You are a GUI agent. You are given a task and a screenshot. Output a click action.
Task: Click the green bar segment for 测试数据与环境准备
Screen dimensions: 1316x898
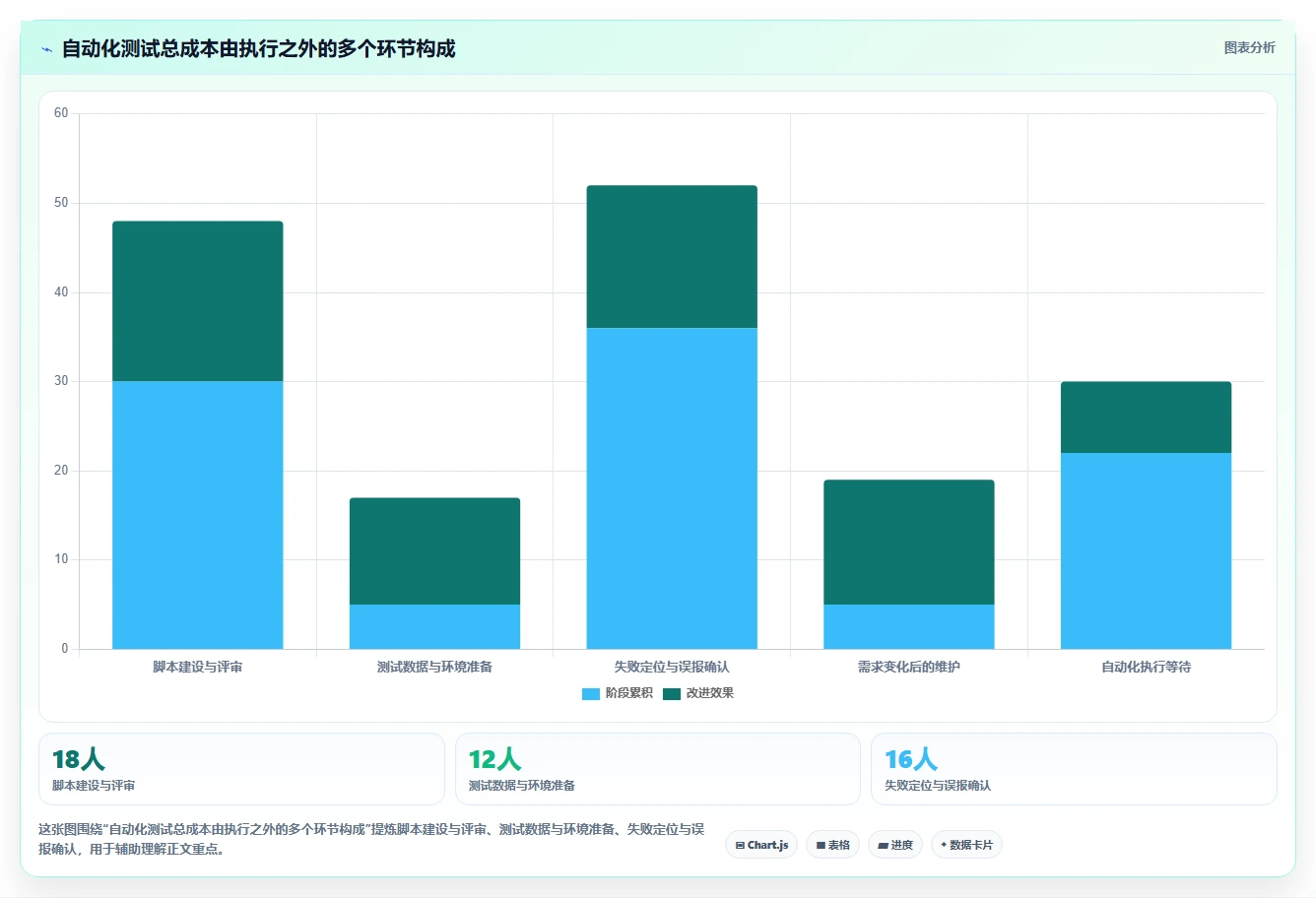point(434,551)
